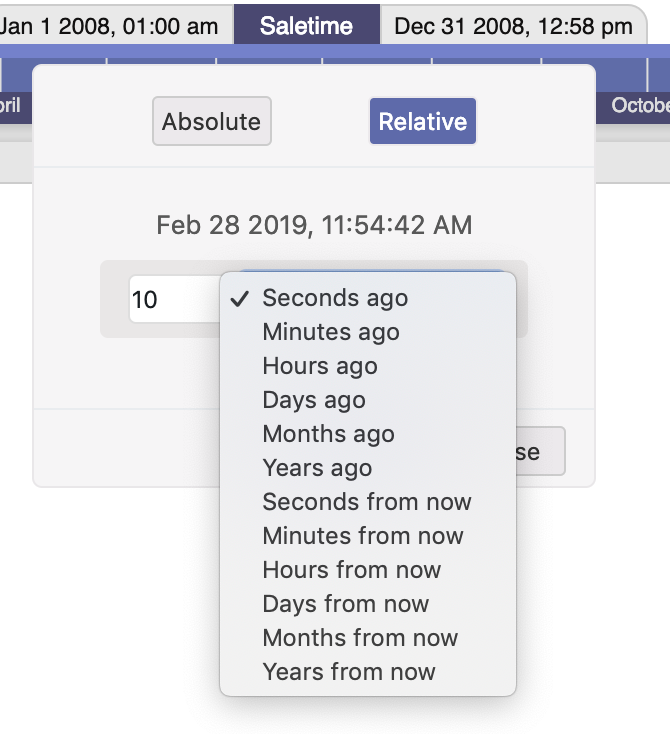This screenshot has height=734, width=670.
Task: Click the Dec 31 2008 end date
Action: 513,26
